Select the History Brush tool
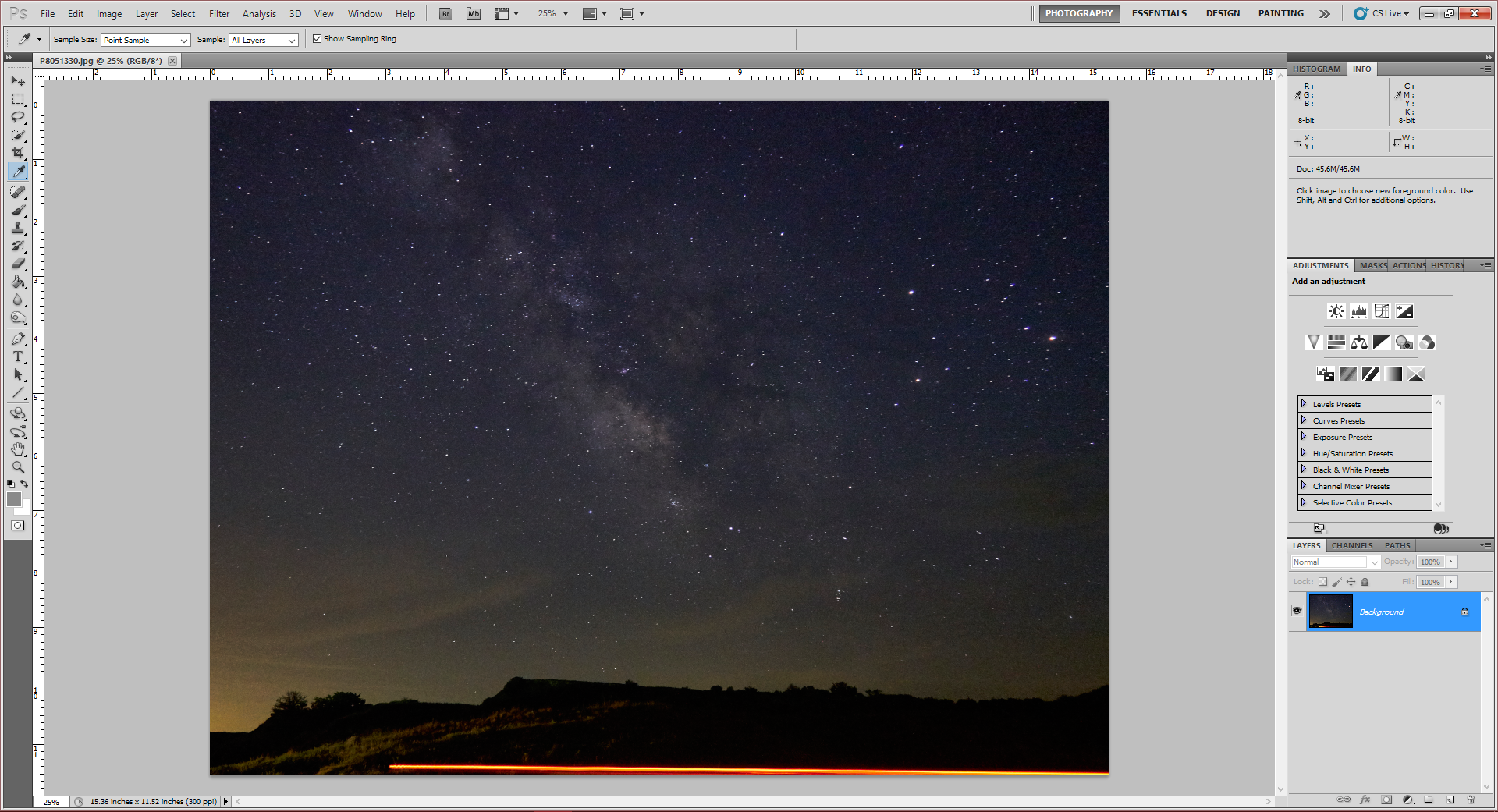The image size is (1498, 812). point(18,246)
